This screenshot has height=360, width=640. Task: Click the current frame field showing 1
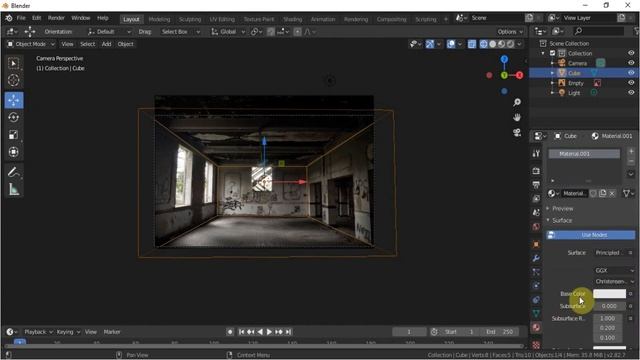click(x=409, y=332)
